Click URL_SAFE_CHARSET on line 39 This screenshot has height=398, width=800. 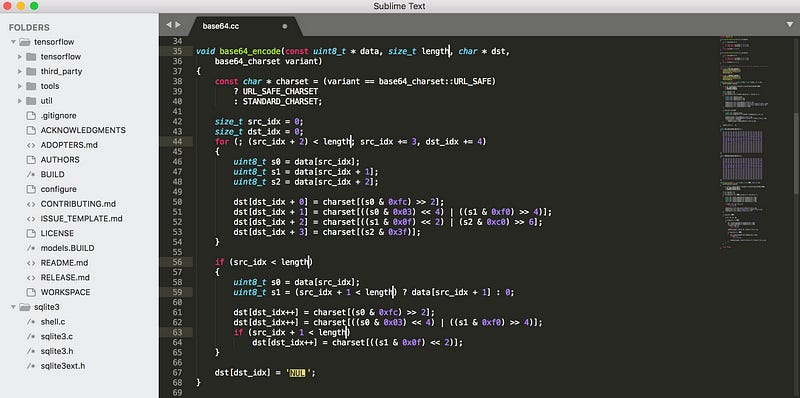click(x=280, y=91)
